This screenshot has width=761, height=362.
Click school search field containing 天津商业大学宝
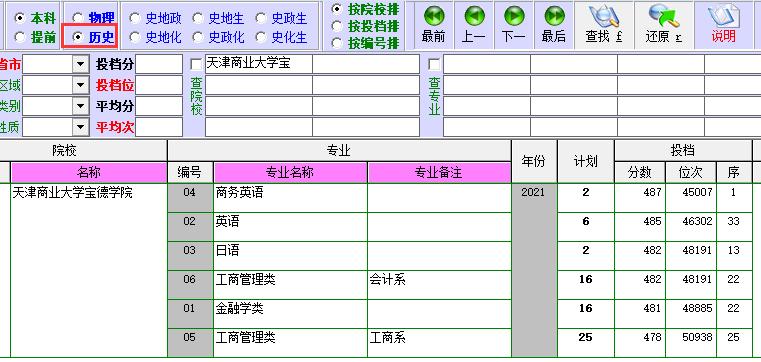pos(259,64)
